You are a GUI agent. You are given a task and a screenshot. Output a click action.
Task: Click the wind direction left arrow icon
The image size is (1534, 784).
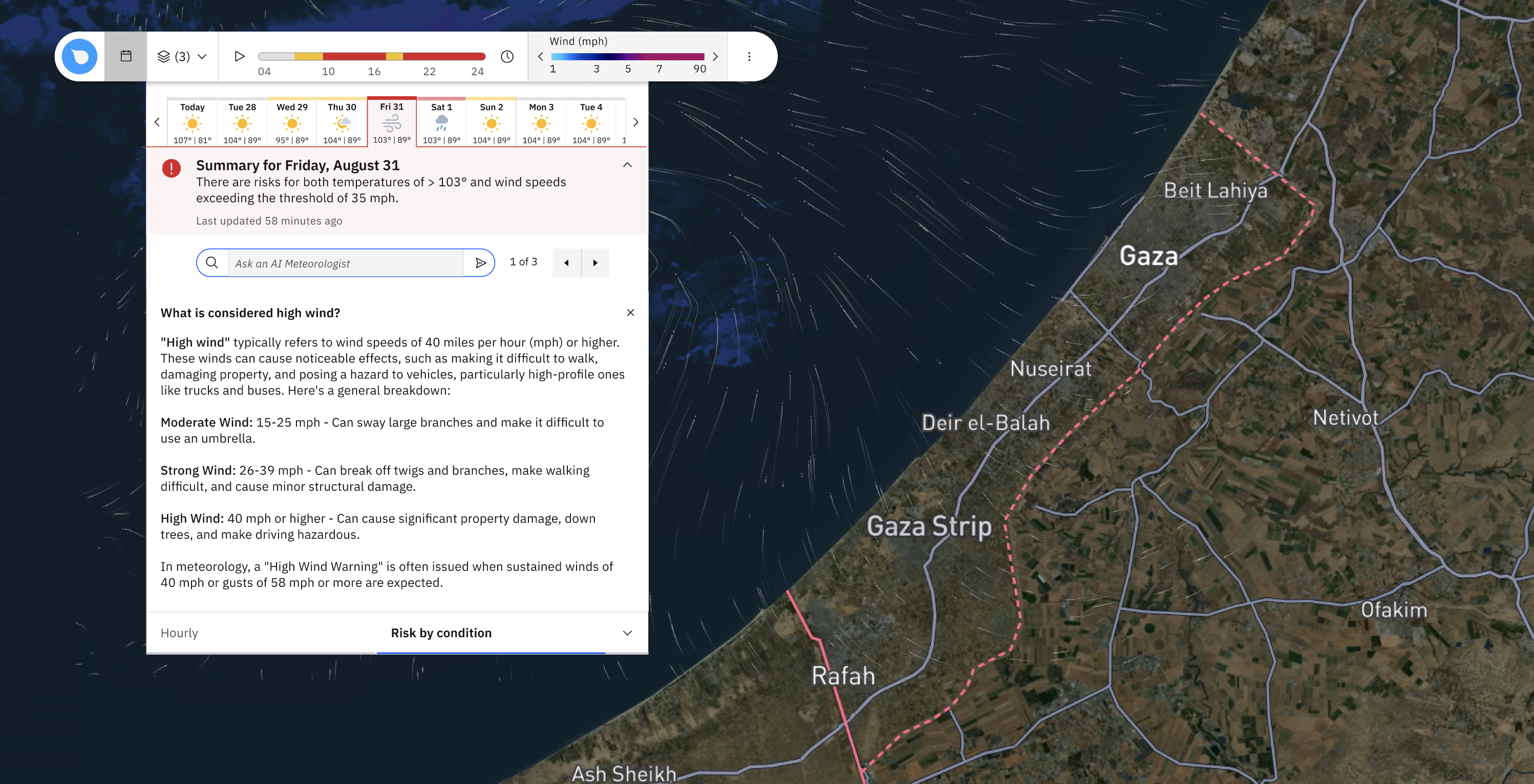click(x=540, y=56)
